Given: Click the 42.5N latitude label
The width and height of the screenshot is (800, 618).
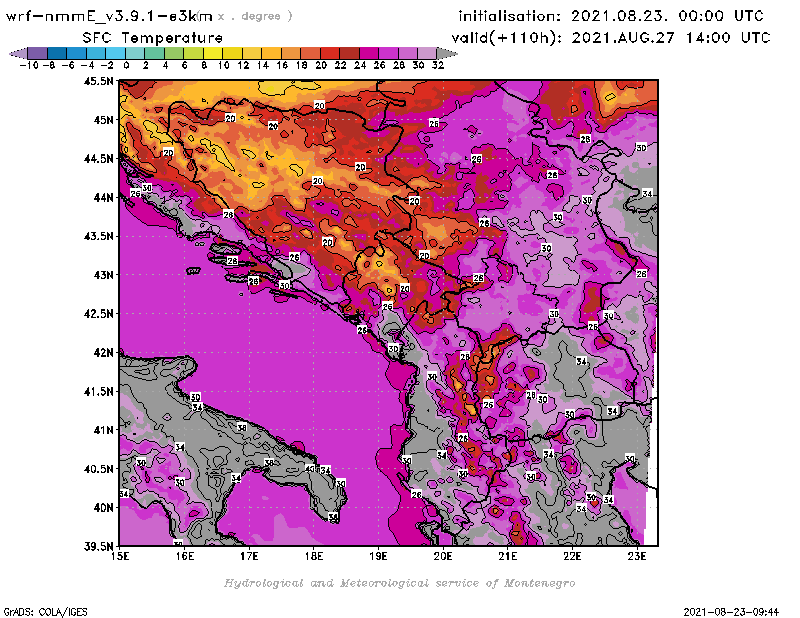Looking at the screenshot, I should [98, 314].
